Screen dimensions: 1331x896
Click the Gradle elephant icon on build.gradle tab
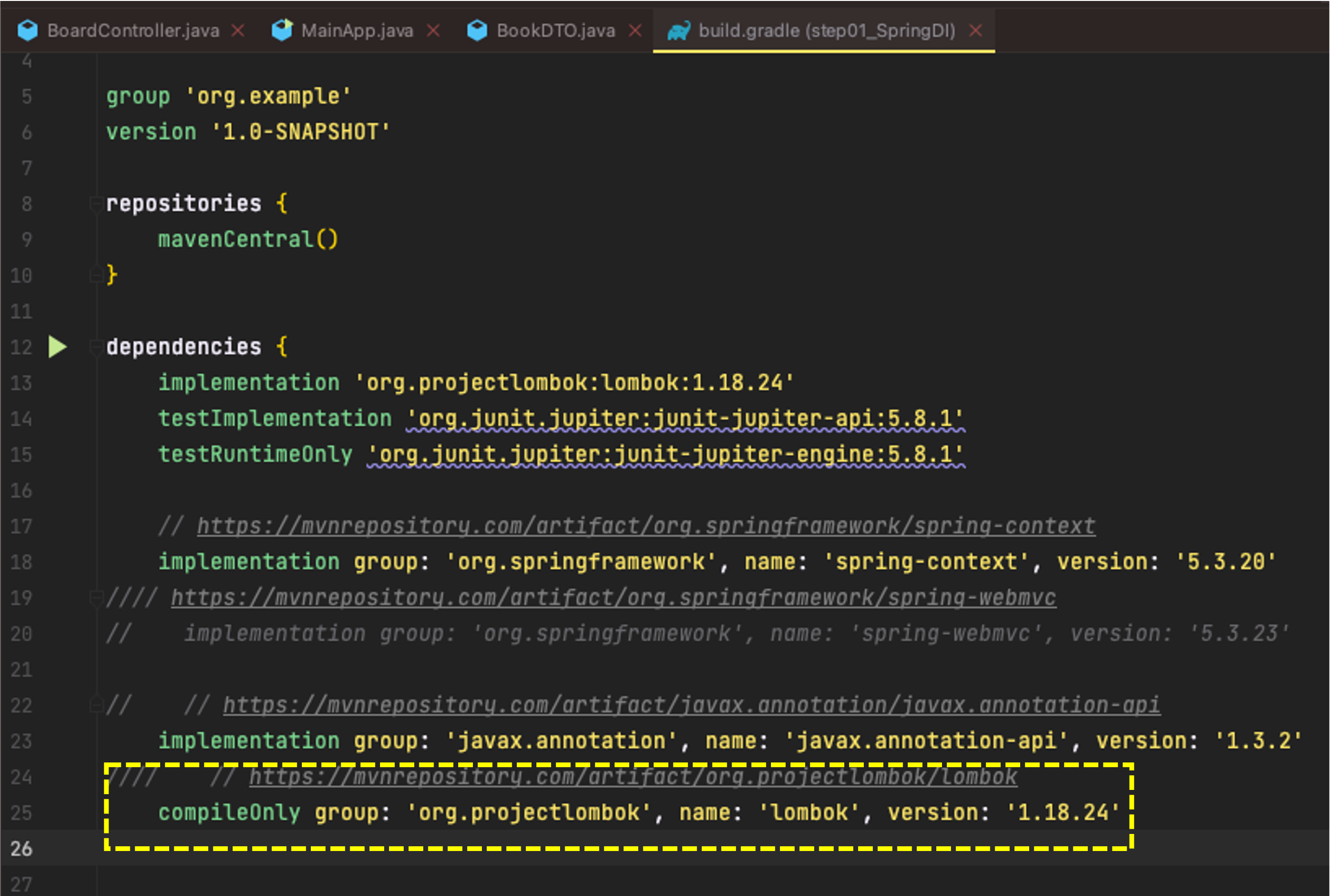pos(679,30)
